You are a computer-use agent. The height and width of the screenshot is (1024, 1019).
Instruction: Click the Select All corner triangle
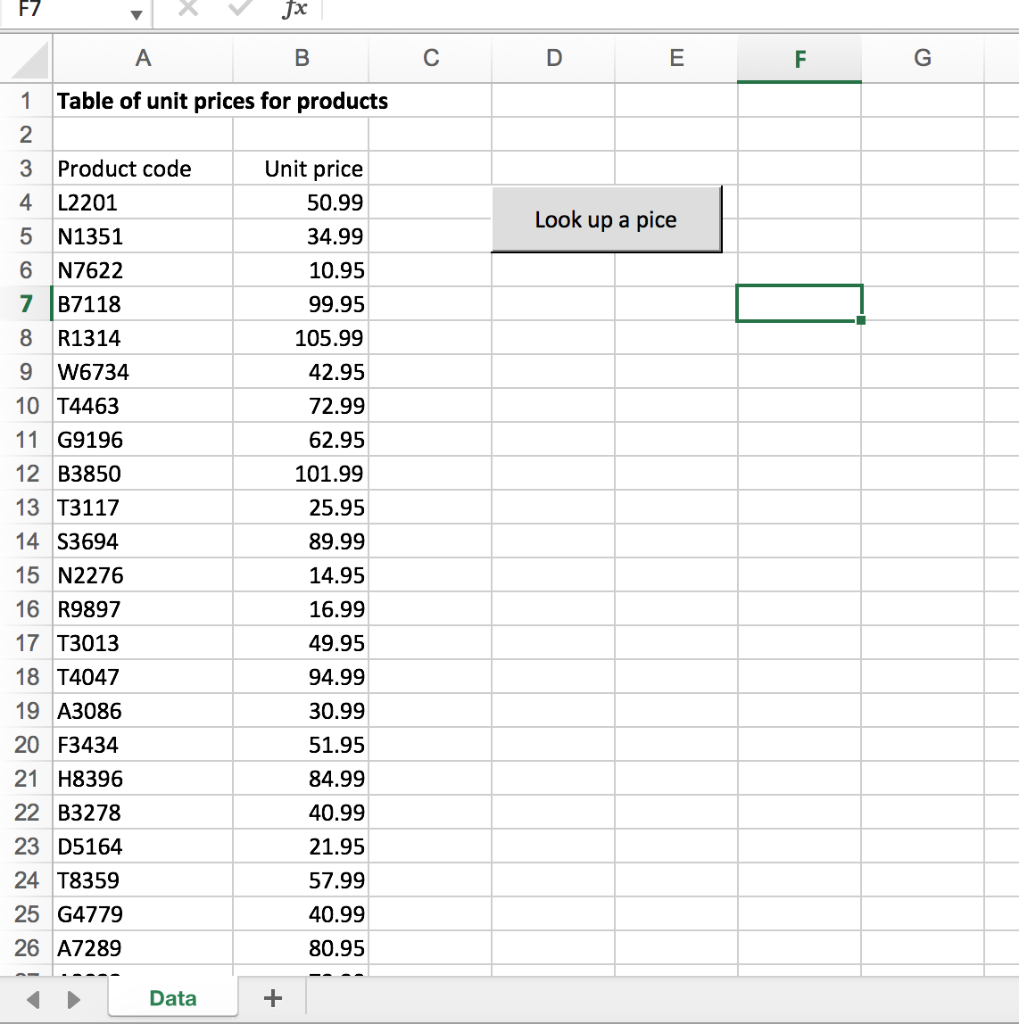(27, 59)
